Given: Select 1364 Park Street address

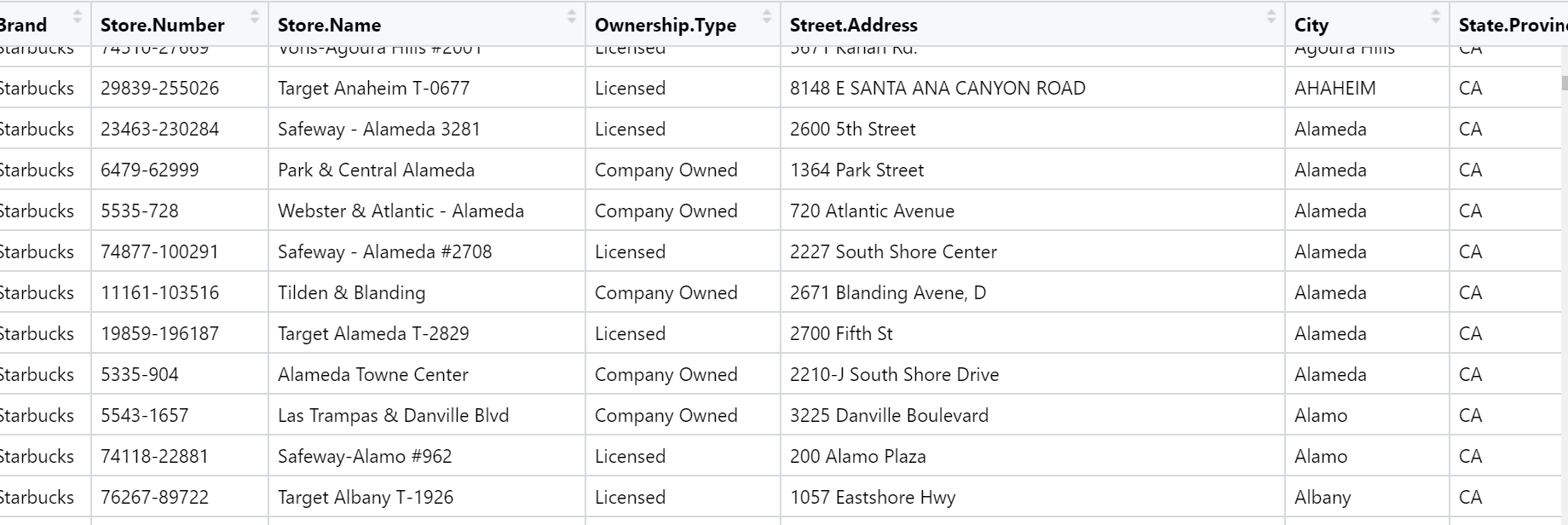Looking at the screenshot, I should [856, 170].
